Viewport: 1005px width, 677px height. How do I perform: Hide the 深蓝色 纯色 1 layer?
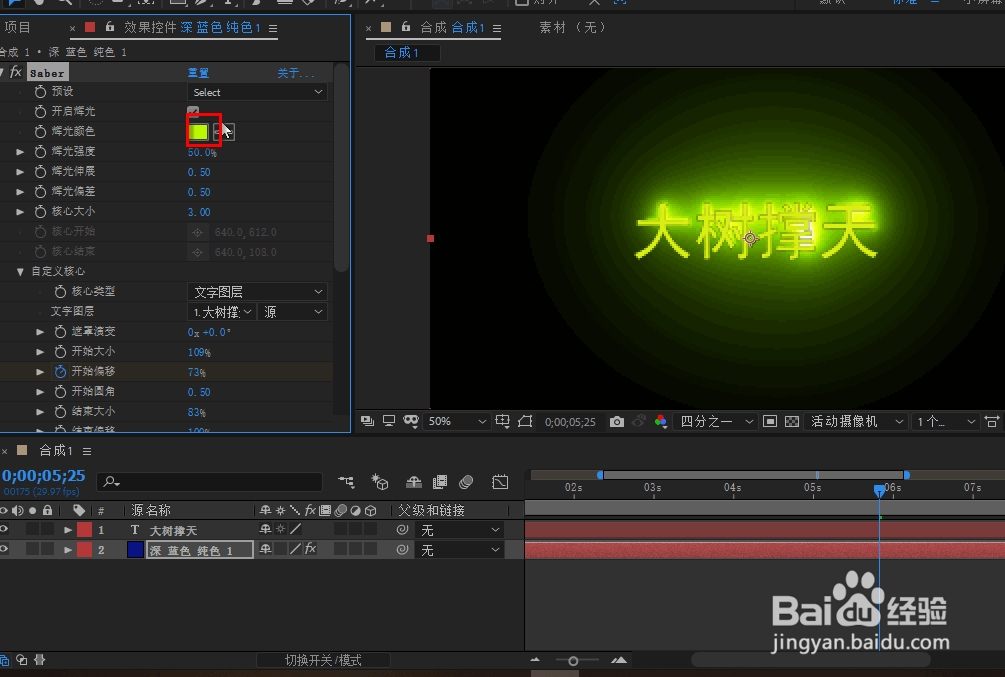click(4, 549)
